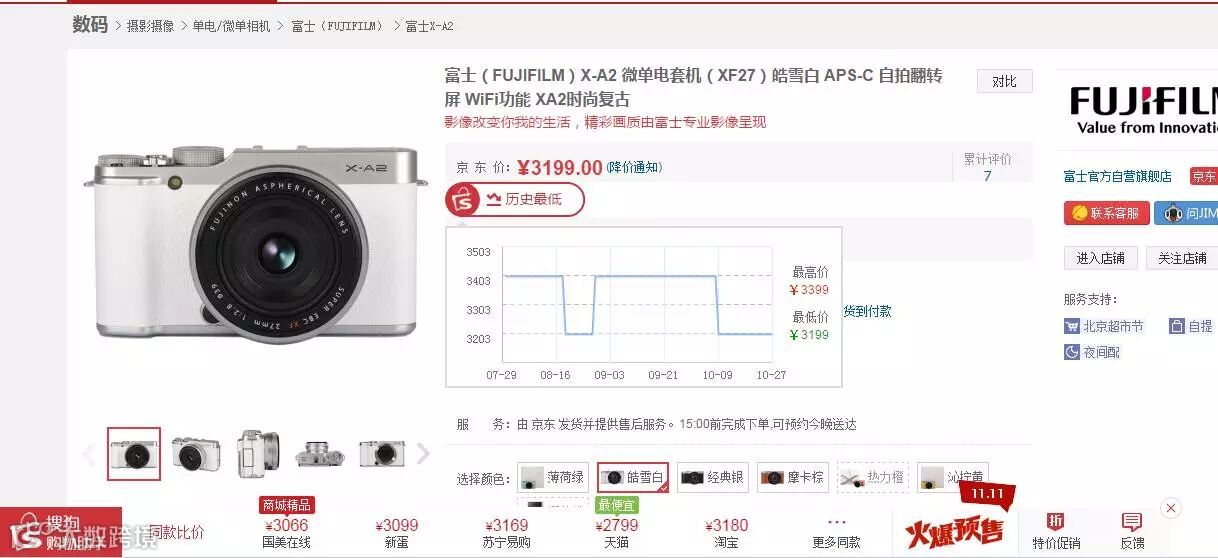Image resolution: width=1218 pixels, height=558 pixels.
Task: Click the red shopping bag icon
Action: 463,200
